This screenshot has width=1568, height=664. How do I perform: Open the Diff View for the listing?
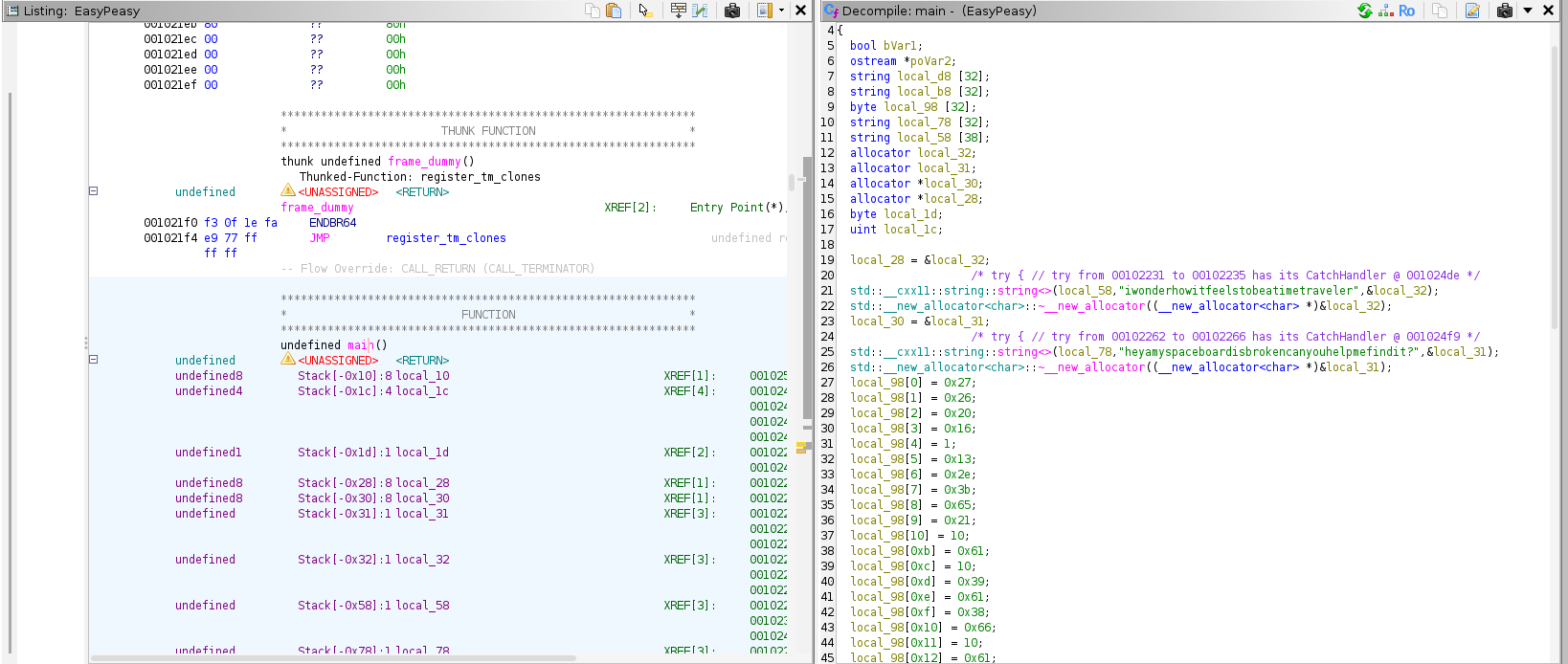(700, 11)
